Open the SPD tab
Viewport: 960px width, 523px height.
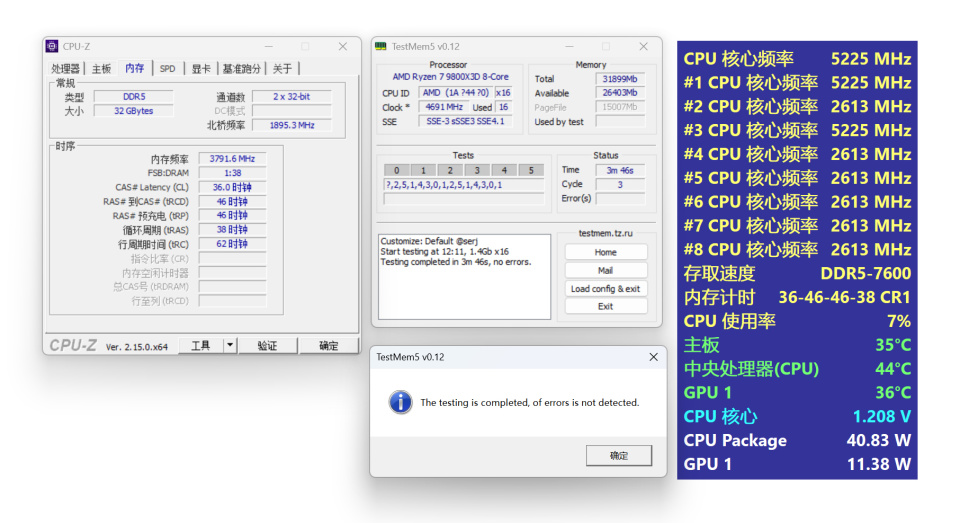(x=168, y=69)
